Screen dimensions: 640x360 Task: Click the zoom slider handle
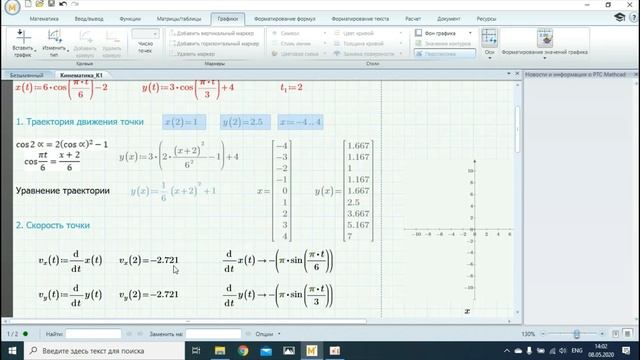click(576, 334)
